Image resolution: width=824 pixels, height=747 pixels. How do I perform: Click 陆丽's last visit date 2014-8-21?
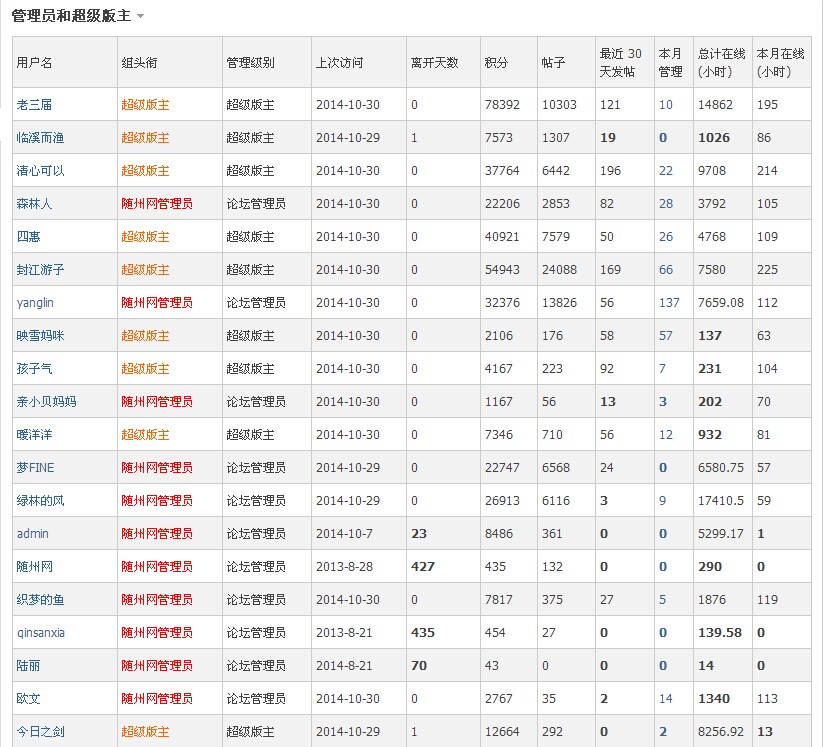pyautogui.click(x=344, y=666)
